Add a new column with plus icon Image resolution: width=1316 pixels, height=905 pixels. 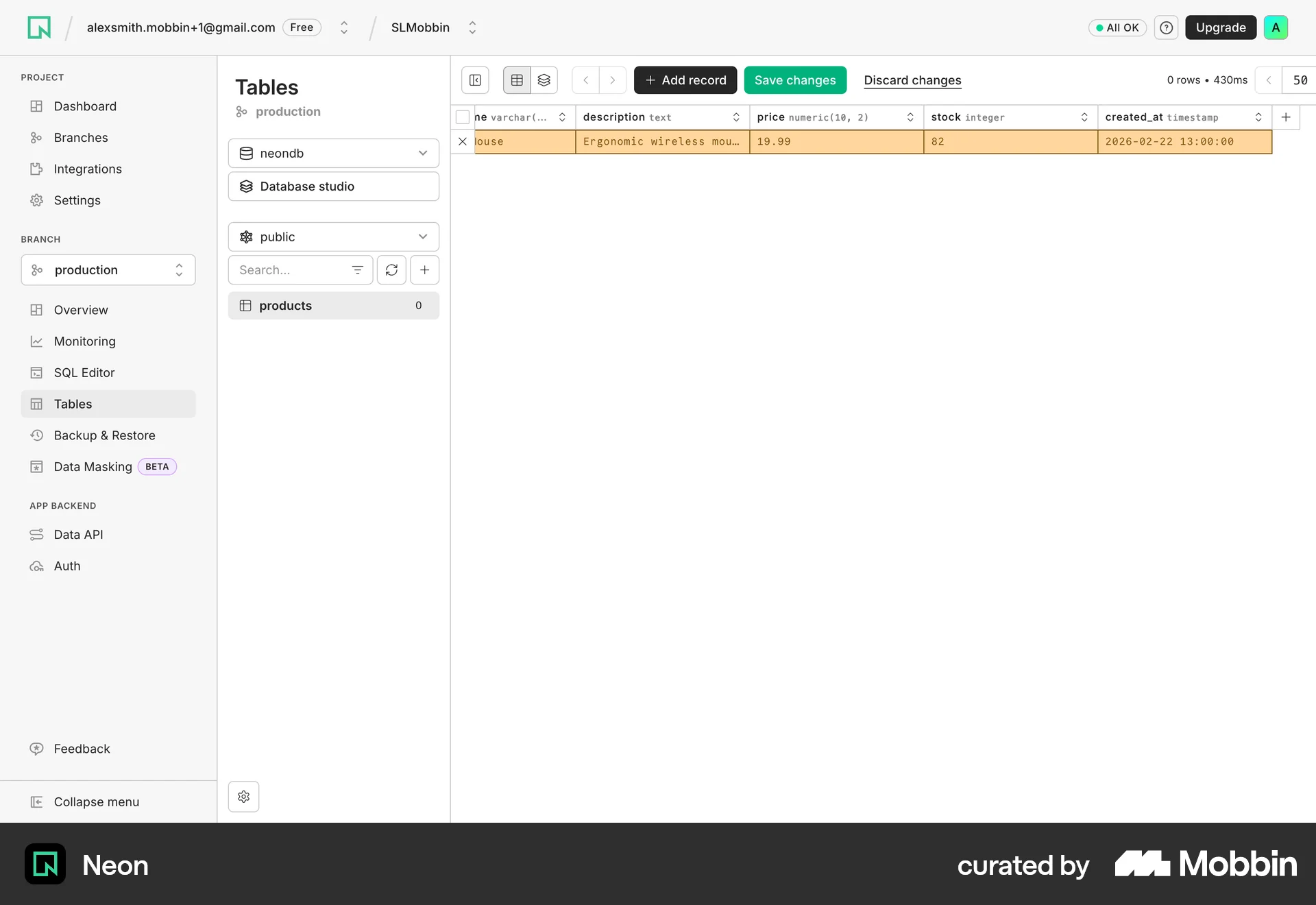tap(1286, 117)
